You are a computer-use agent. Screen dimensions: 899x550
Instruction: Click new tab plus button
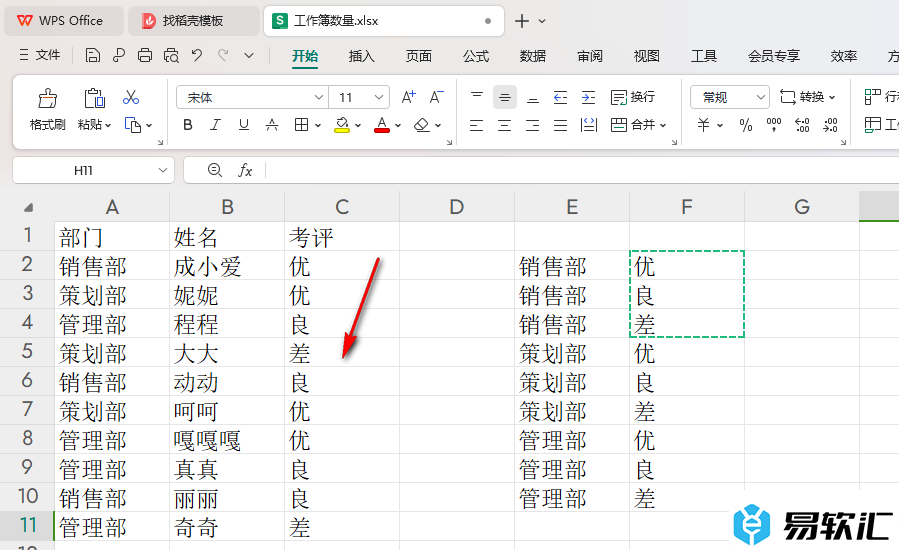522,21
